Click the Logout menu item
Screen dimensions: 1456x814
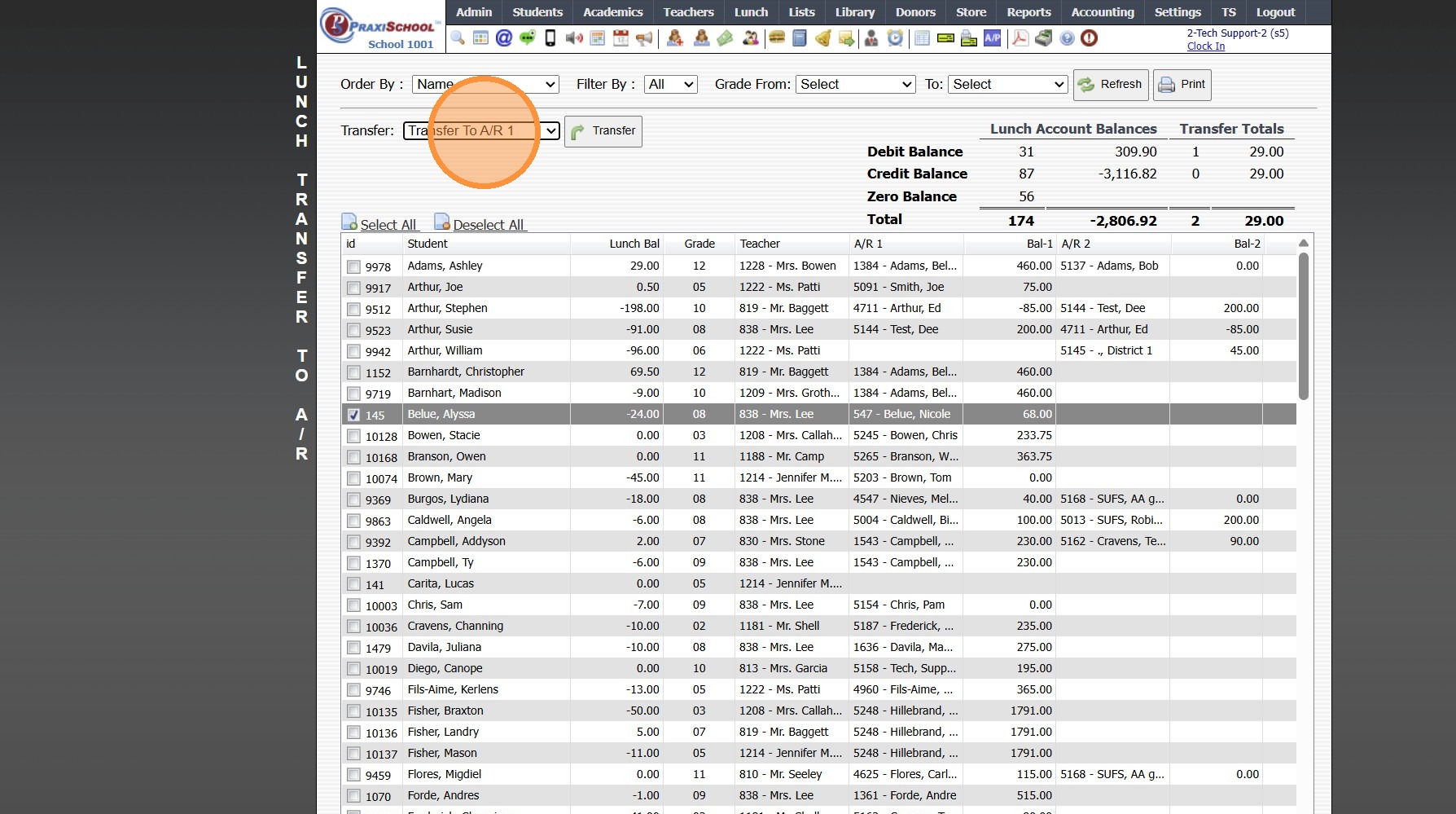[1275, 12]
